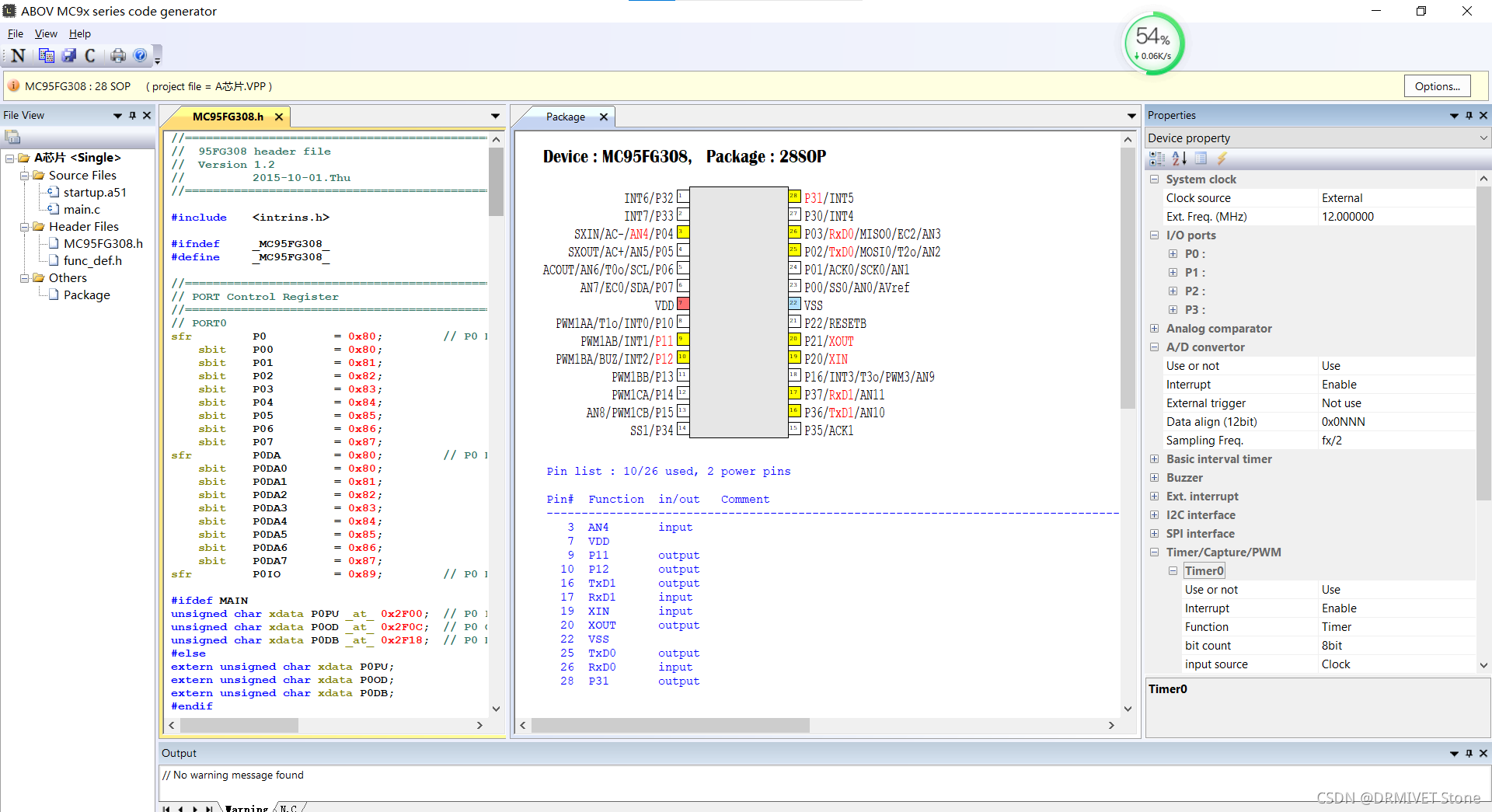Select MC95FG308.h in Header Files tree

pos(103,243)
